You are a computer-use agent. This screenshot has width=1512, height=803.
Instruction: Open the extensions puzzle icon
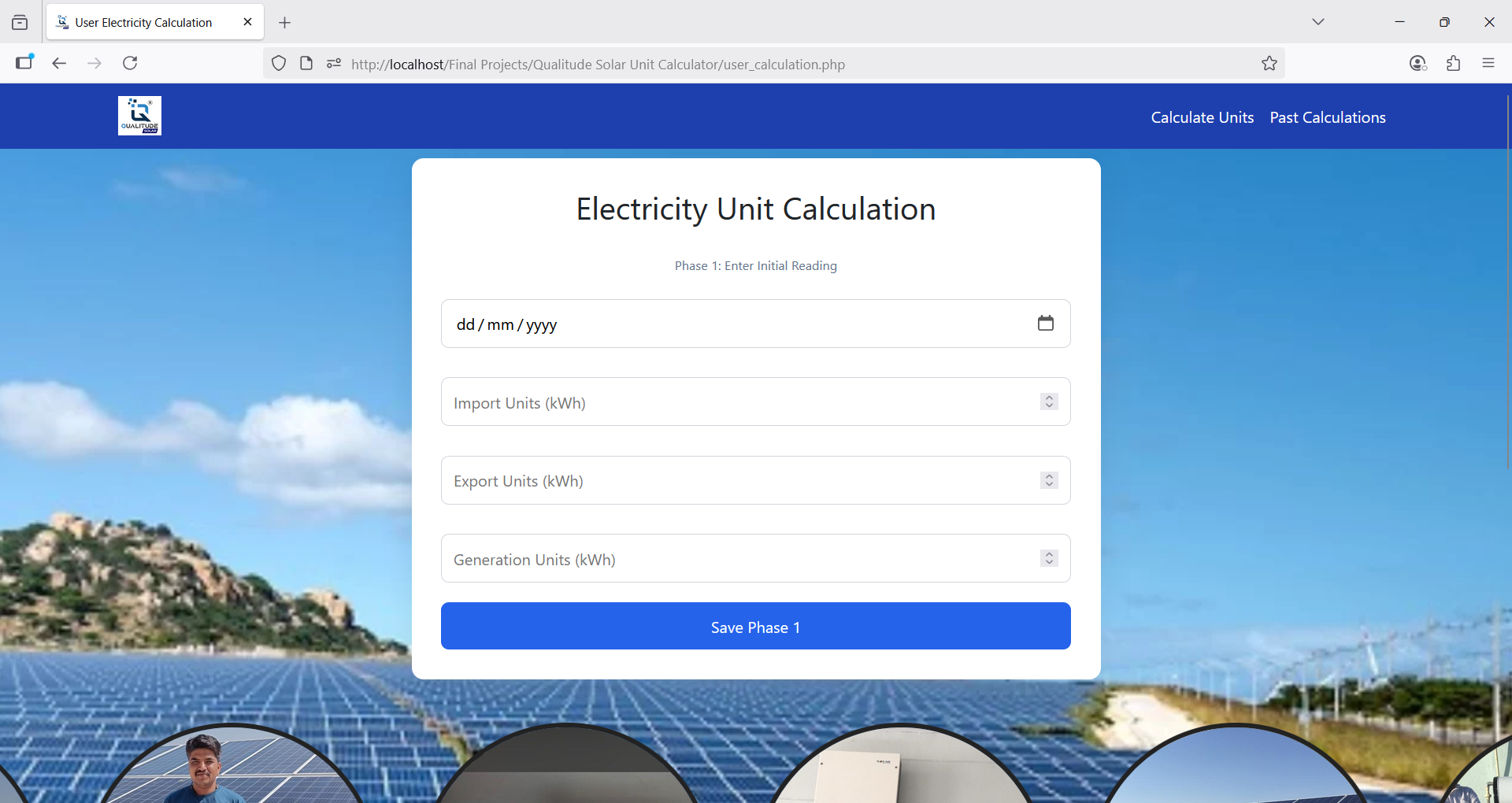(x=1453, y=64)
